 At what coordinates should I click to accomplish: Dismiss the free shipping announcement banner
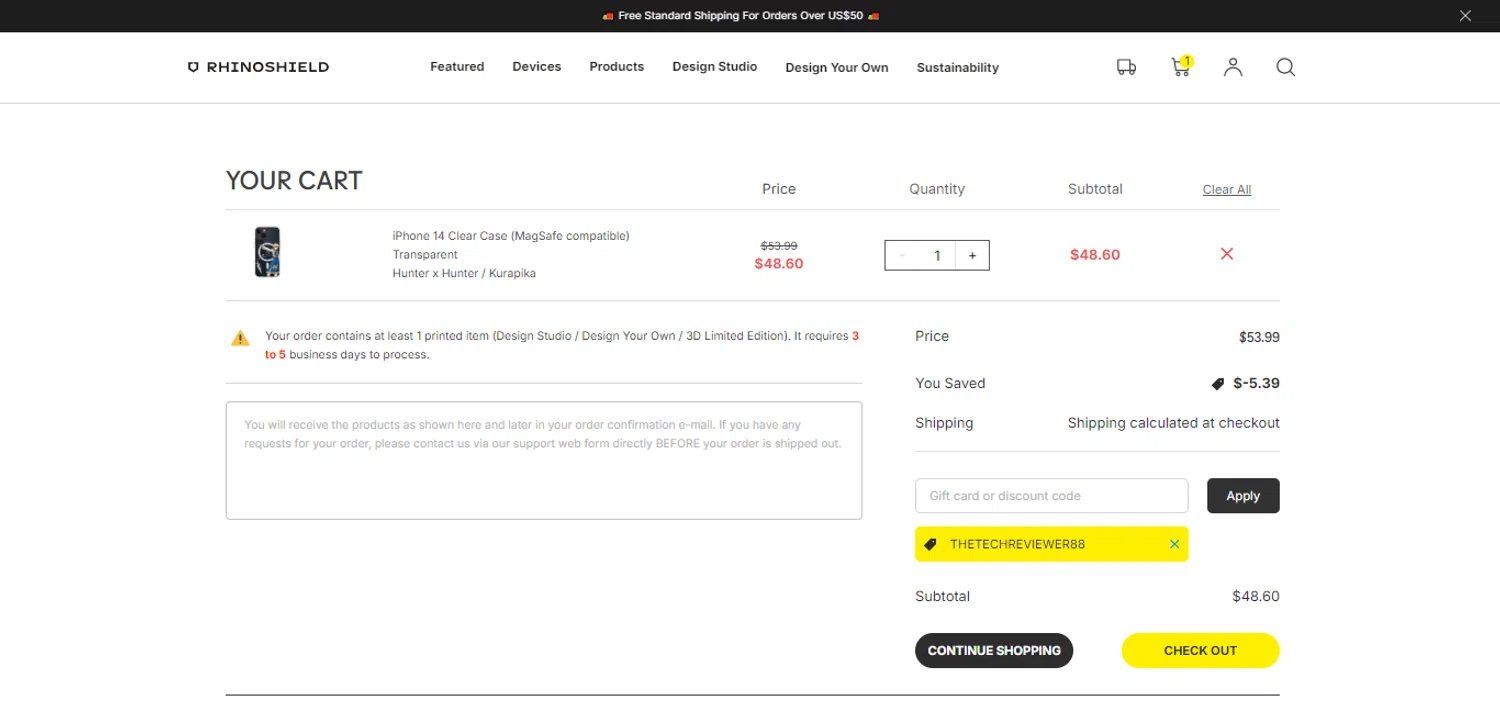1465,16
